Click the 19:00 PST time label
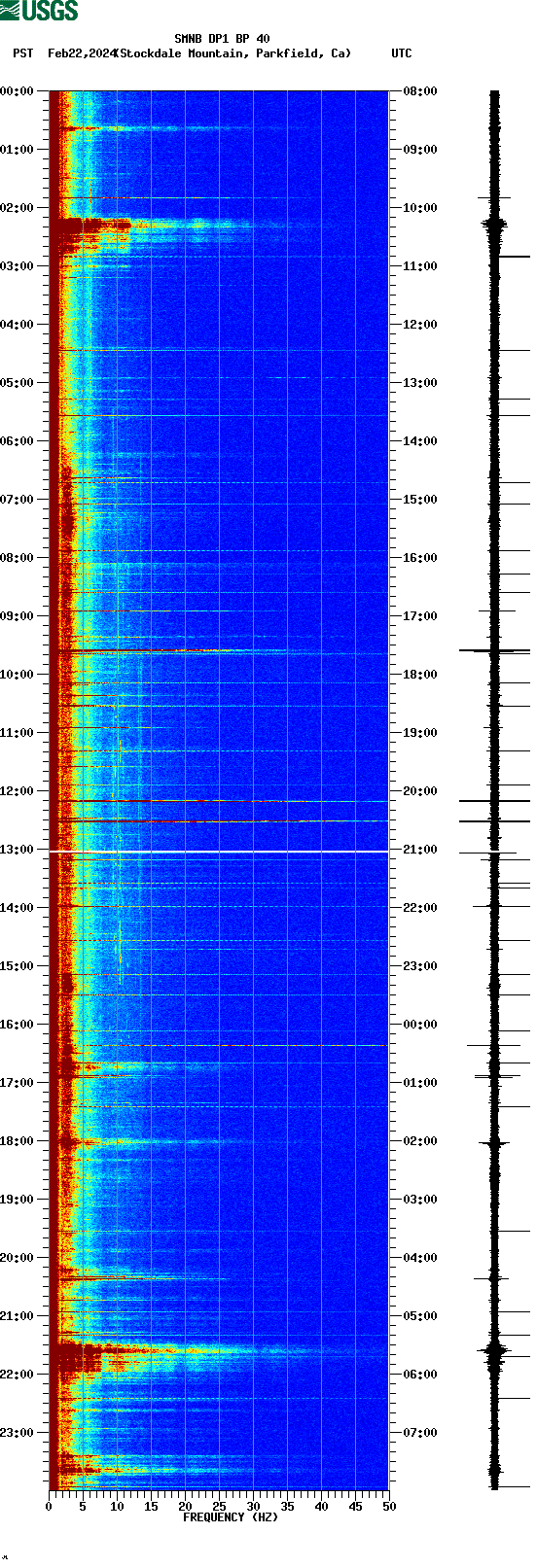Viewport: 537px width, 1568px height. pos(17,1200)
